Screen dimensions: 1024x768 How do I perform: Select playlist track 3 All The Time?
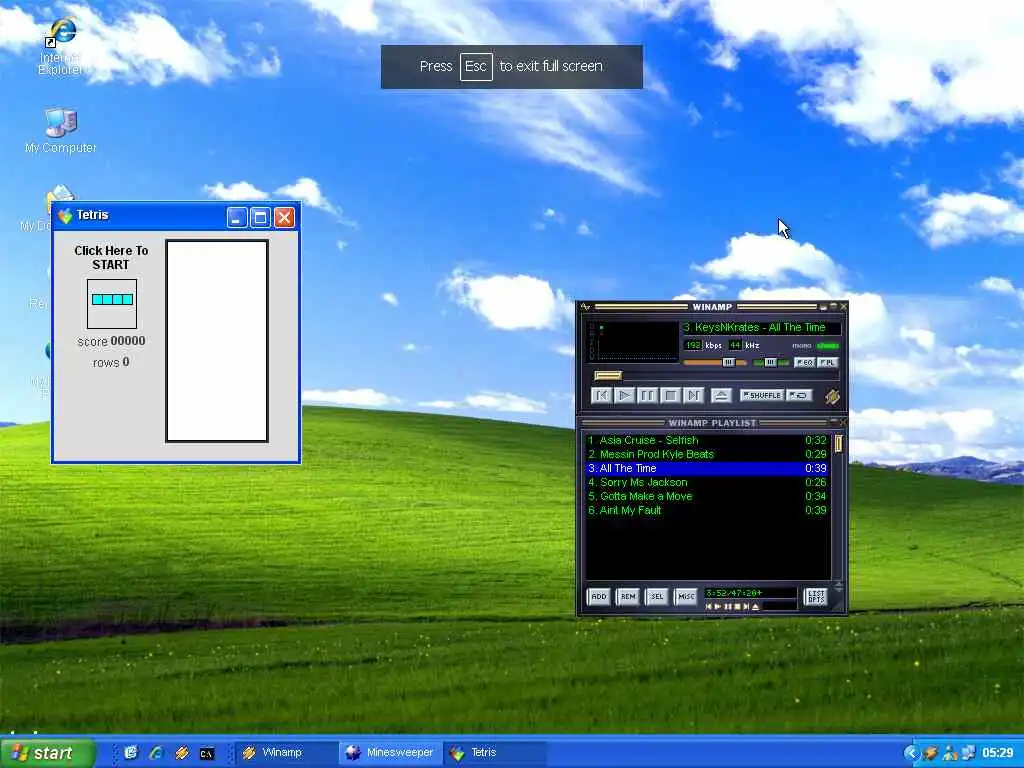click(x=707, y=468)
